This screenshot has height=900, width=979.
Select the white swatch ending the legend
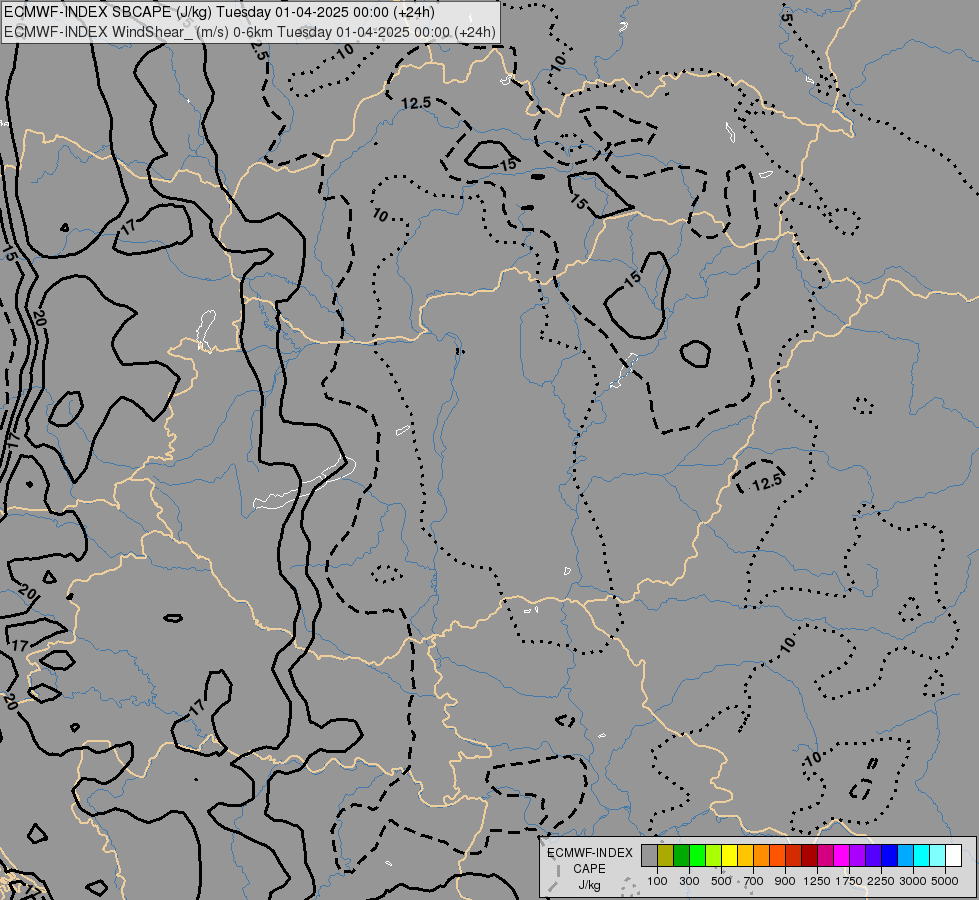tap(953, 855)
